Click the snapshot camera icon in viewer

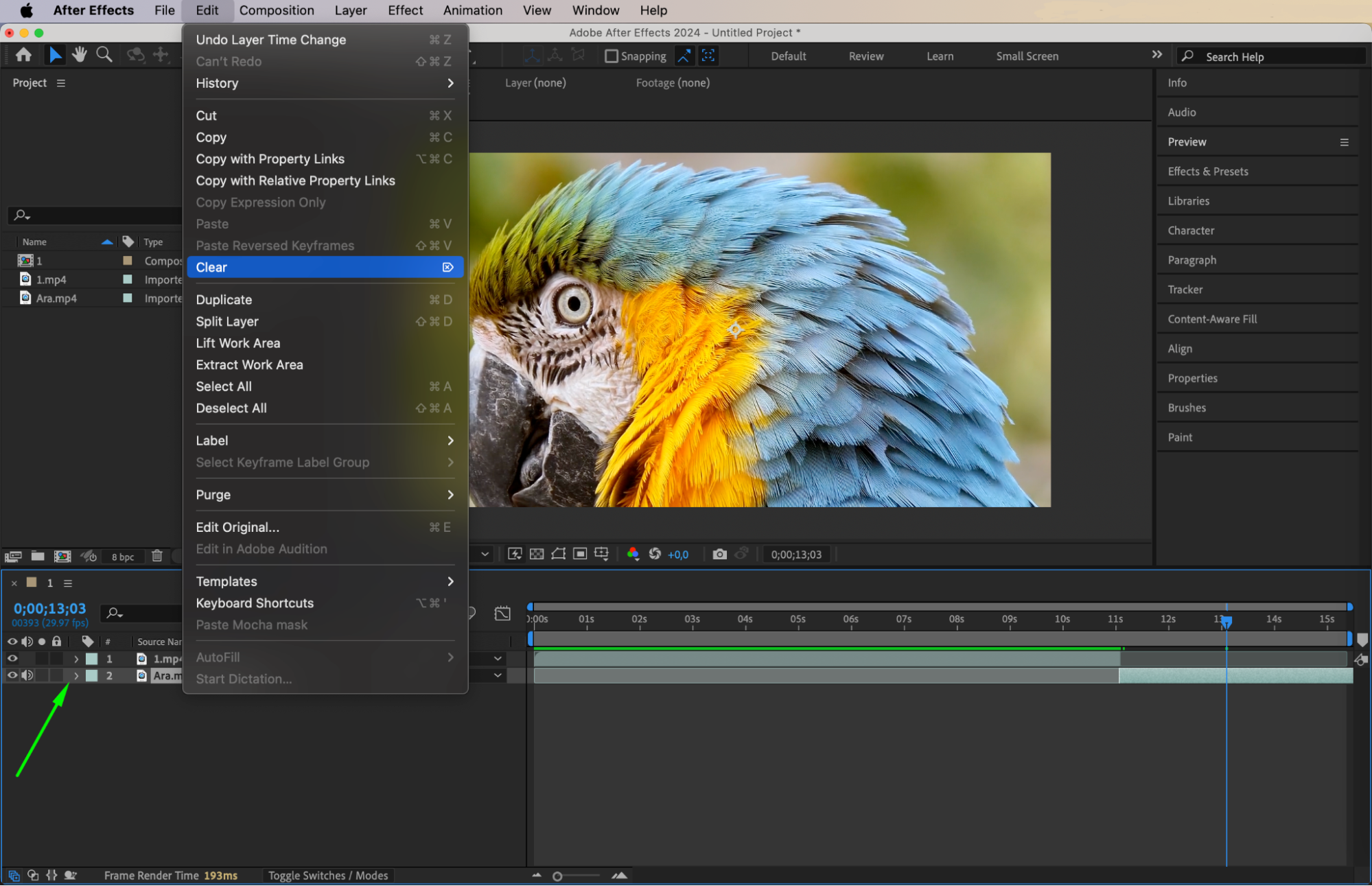click(719, 554)
